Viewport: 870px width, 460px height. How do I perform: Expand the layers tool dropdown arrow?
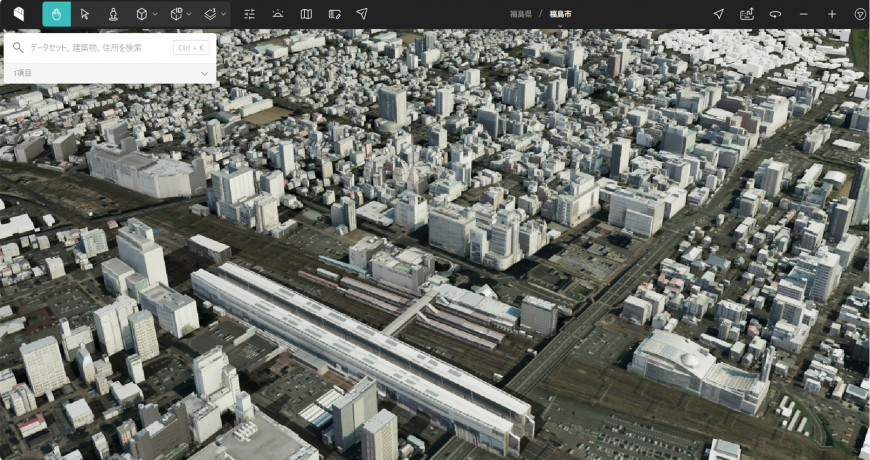(x=224, y=14)
